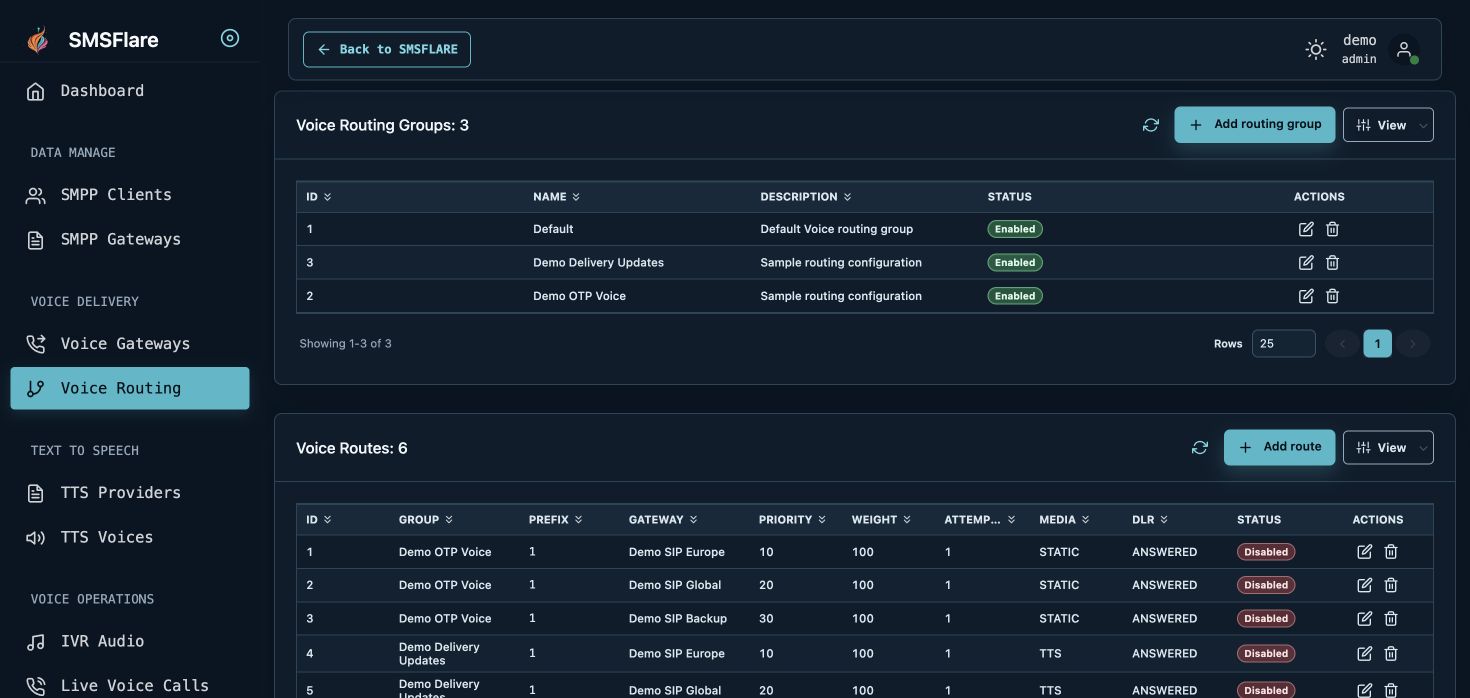
Task: Select Voice Routing in sidebar
Action: pos(130,388)
